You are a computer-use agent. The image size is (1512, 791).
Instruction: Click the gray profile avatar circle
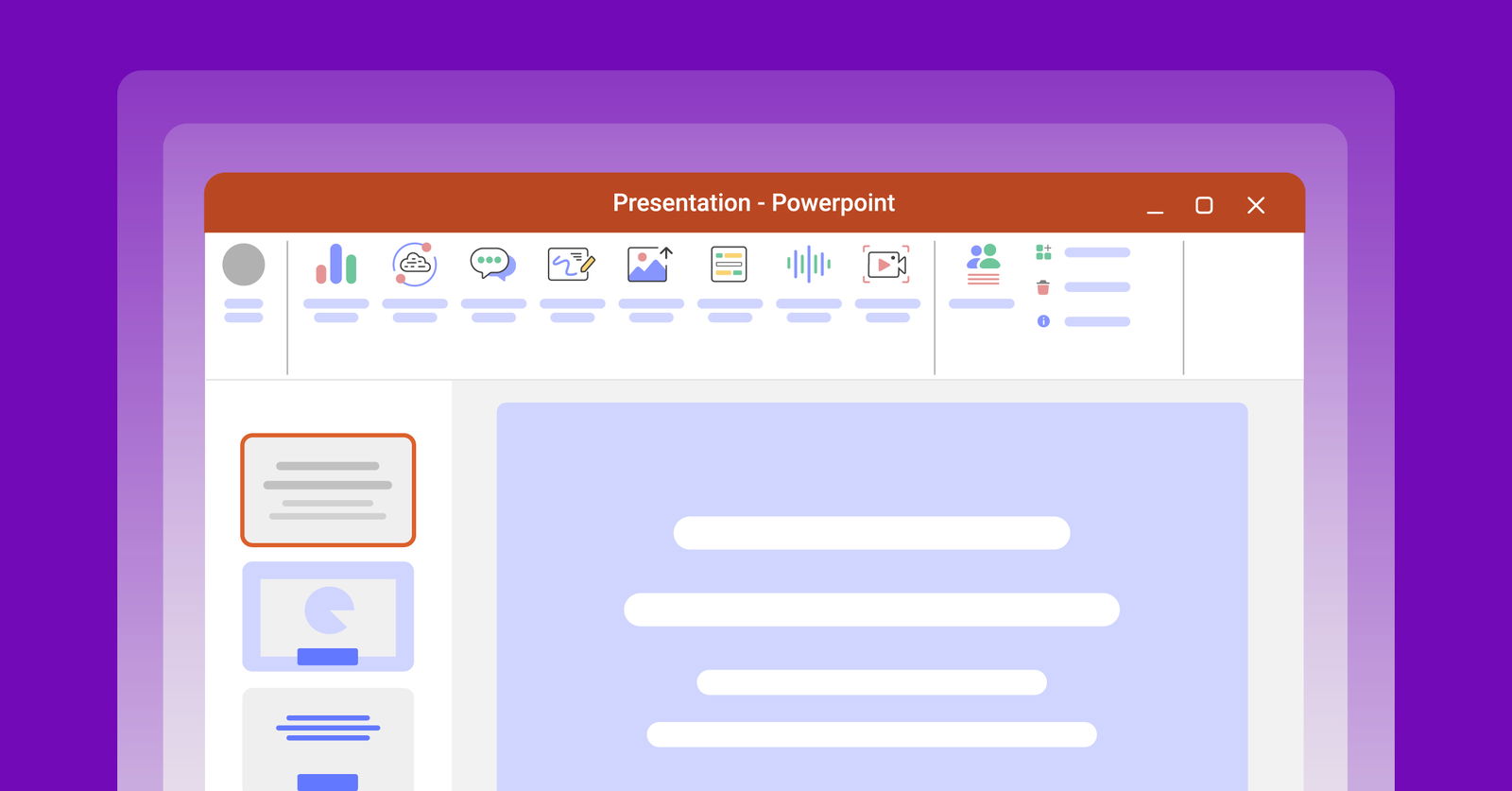point(244,265)
